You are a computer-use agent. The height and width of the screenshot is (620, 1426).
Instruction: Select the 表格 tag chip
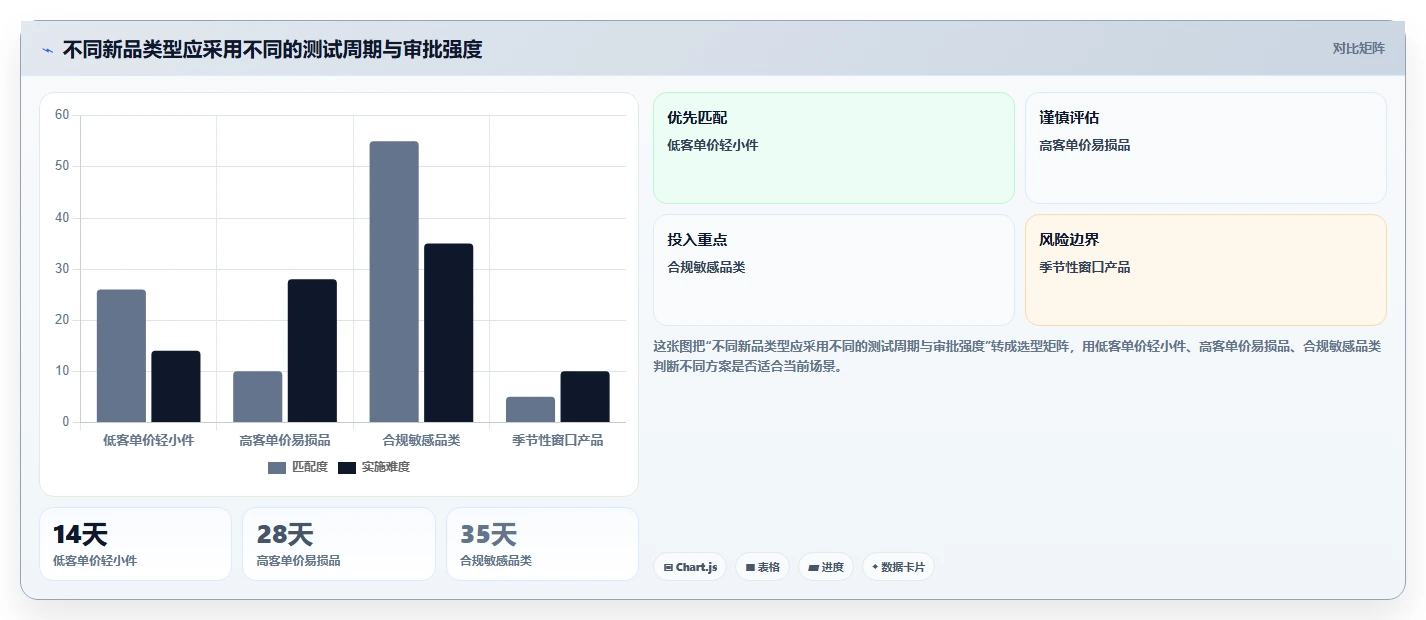[762, 567]
